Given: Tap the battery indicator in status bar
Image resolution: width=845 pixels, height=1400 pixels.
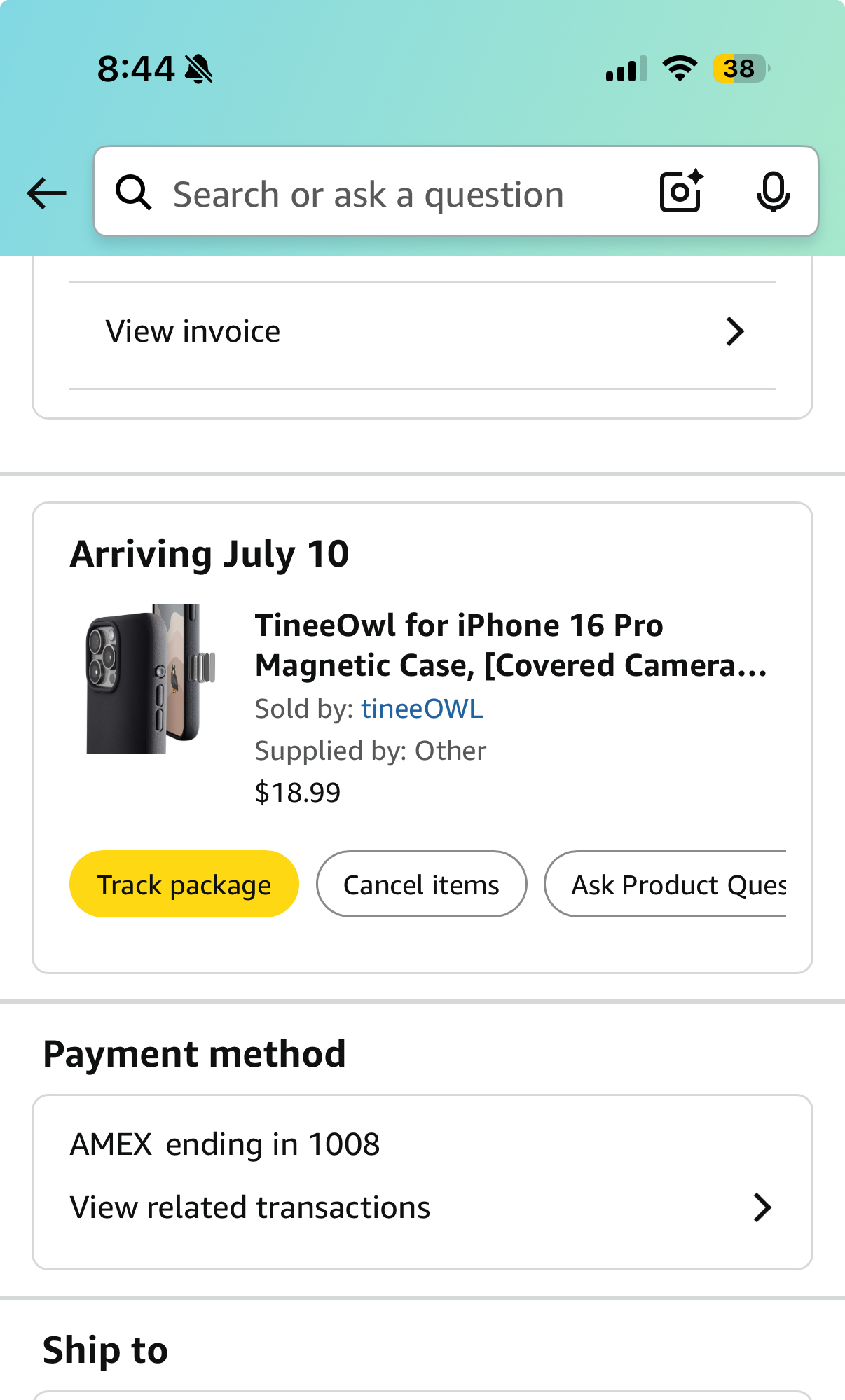Looking at the screenshot, I should [741, 69].
